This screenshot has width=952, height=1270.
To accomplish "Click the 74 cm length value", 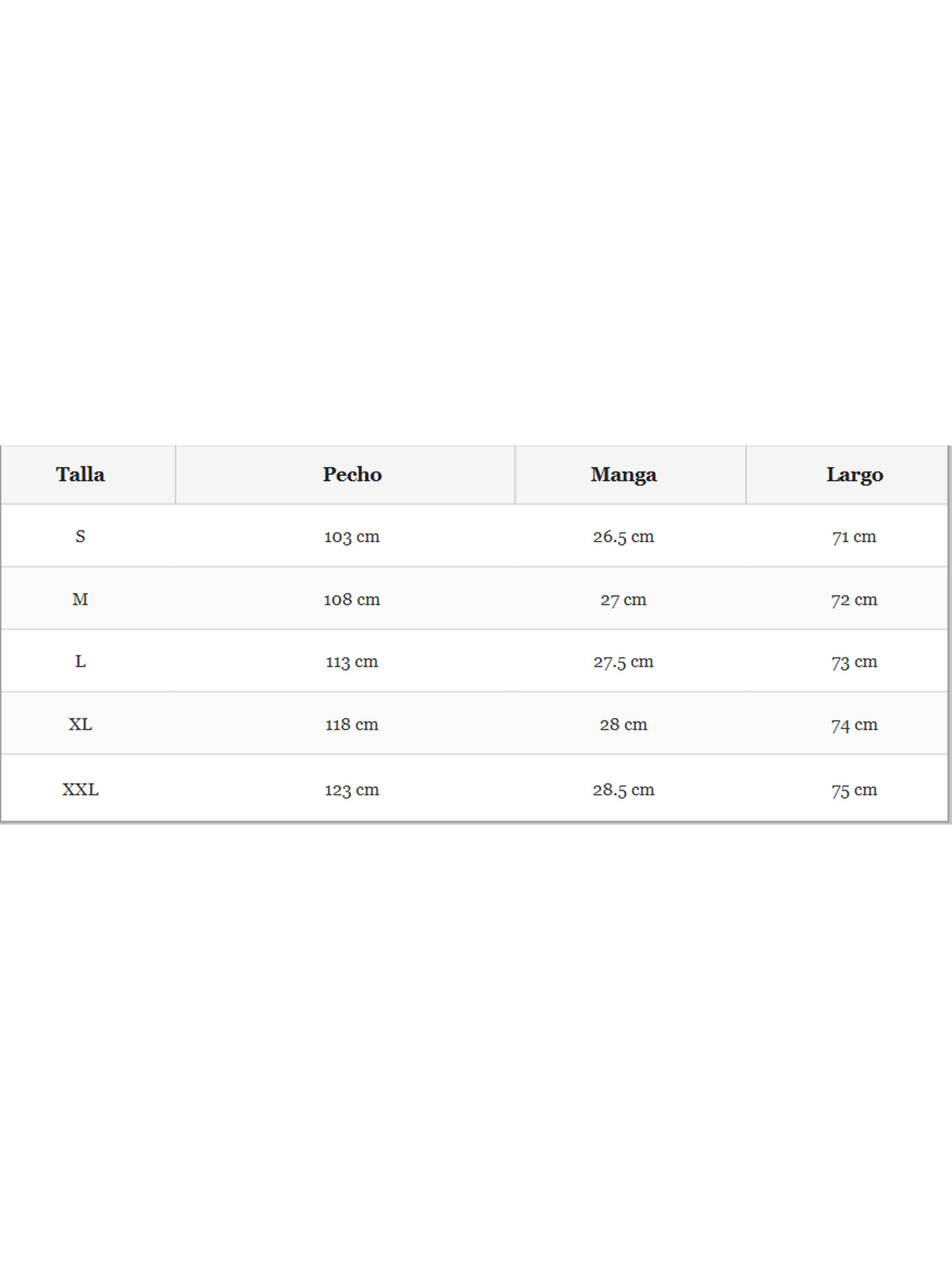I will tap(854, 724).
